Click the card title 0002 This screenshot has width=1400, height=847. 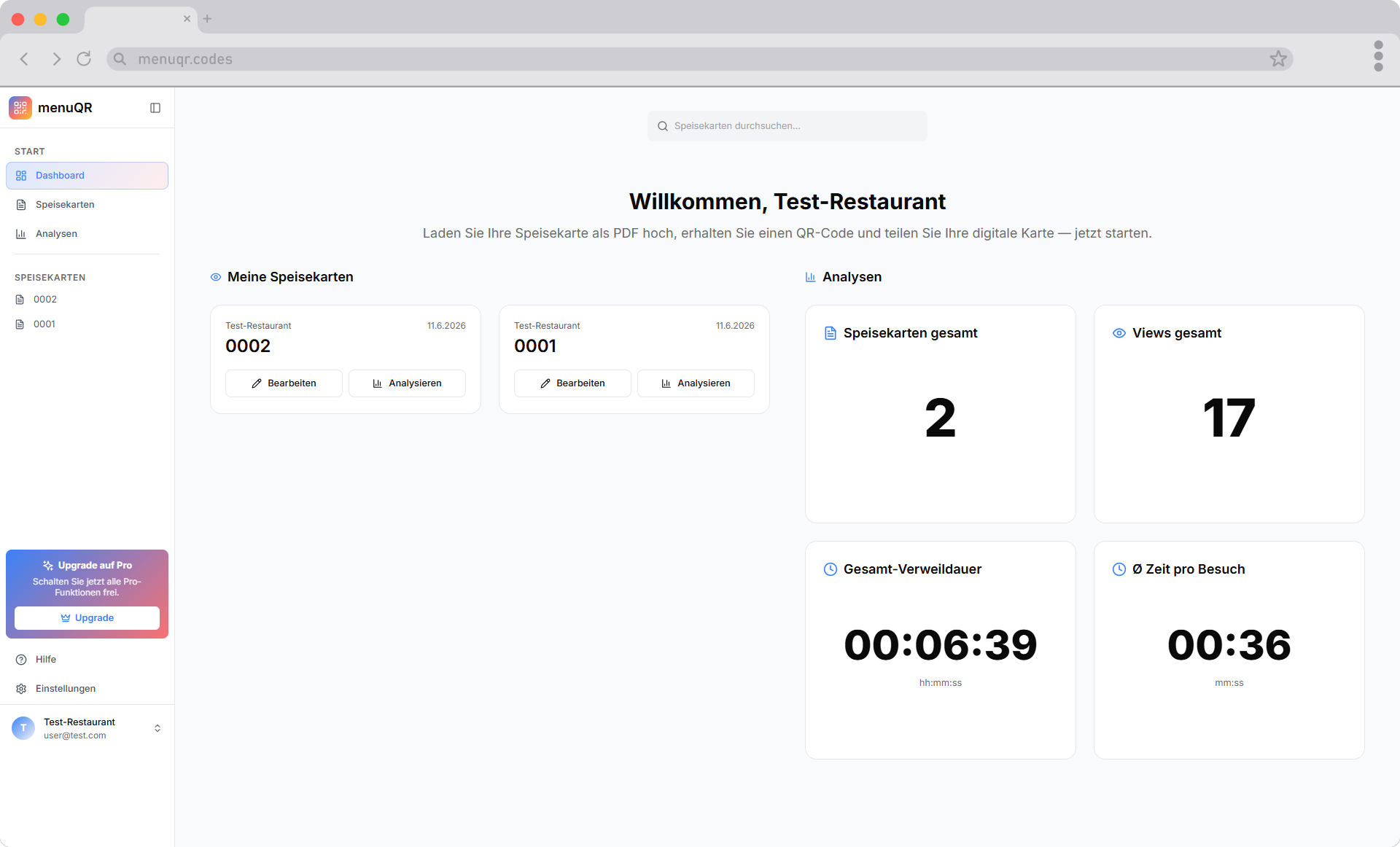tap(248, 346)
